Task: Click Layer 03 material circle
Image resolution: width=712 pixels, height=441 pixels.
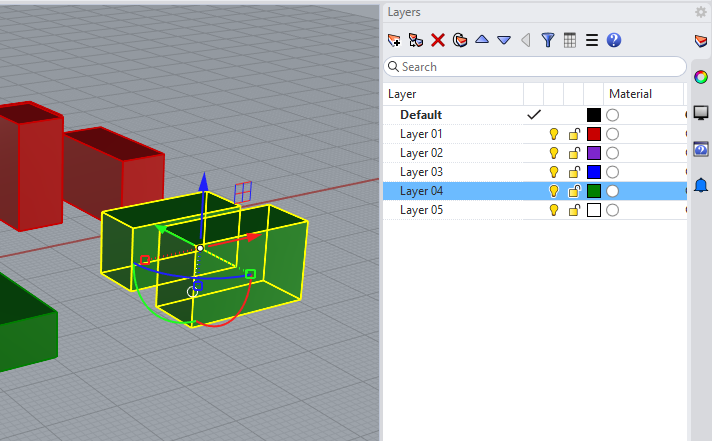Action: [x=613, y=172]
